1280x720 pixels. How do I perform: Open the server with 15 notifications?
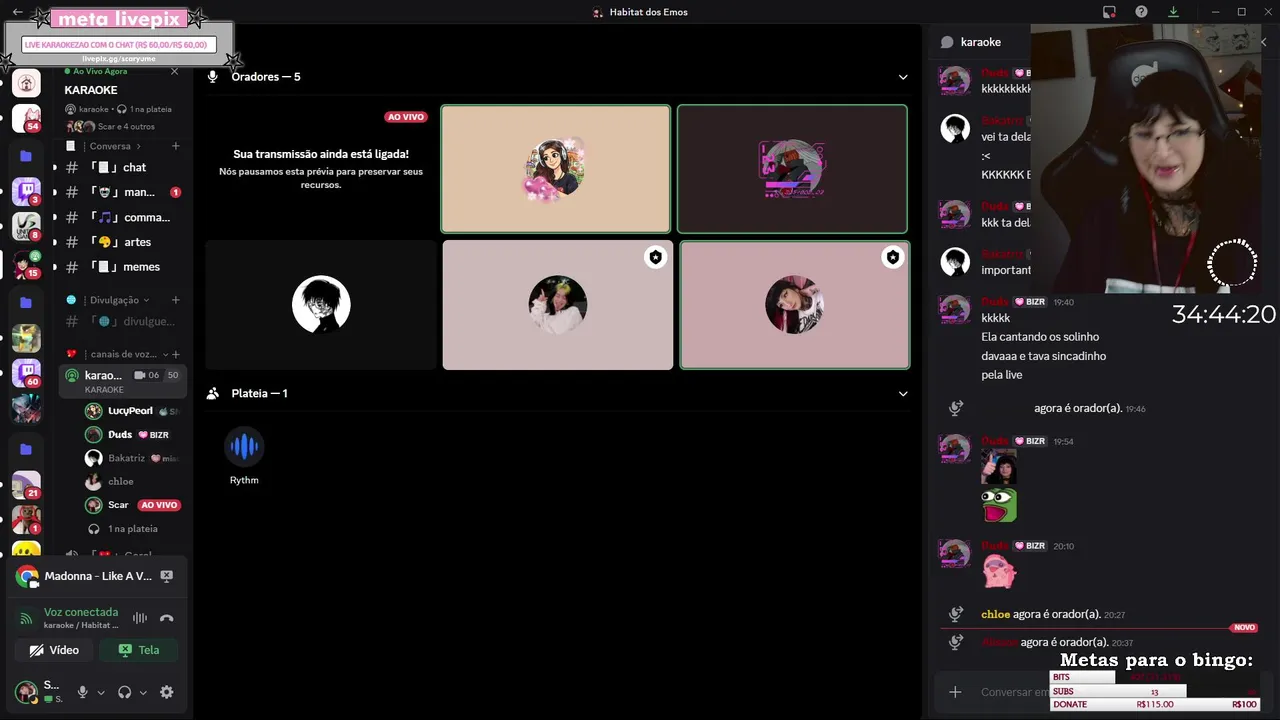[26, 264]
